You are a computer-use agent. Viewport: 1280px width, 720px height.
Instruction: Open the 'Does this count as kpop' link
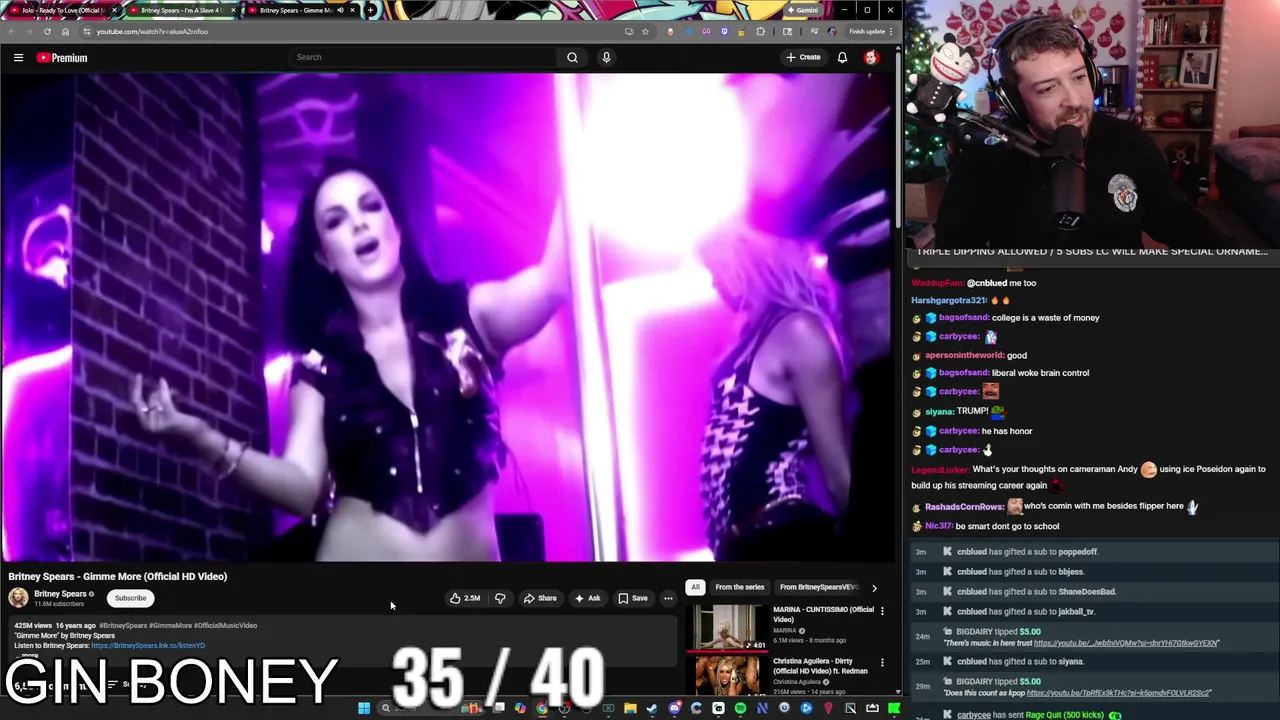1119,693
